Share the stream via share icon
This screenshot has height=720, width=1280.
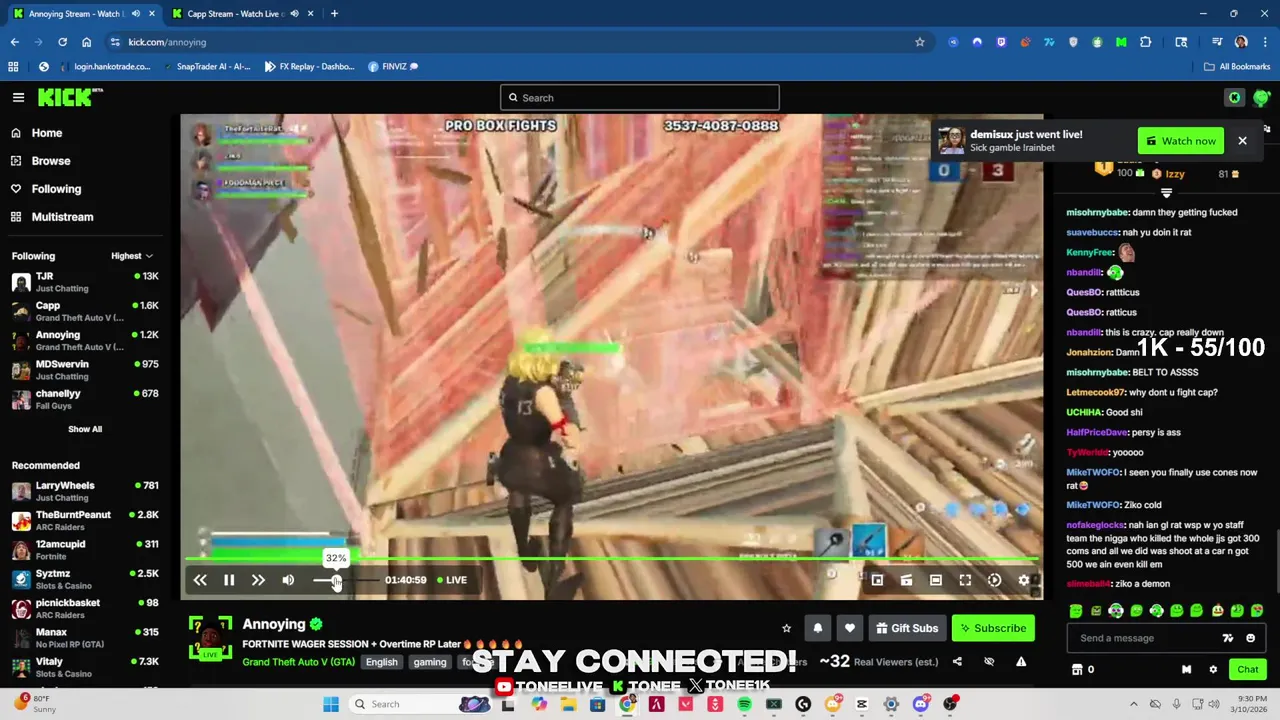point(957,662)
